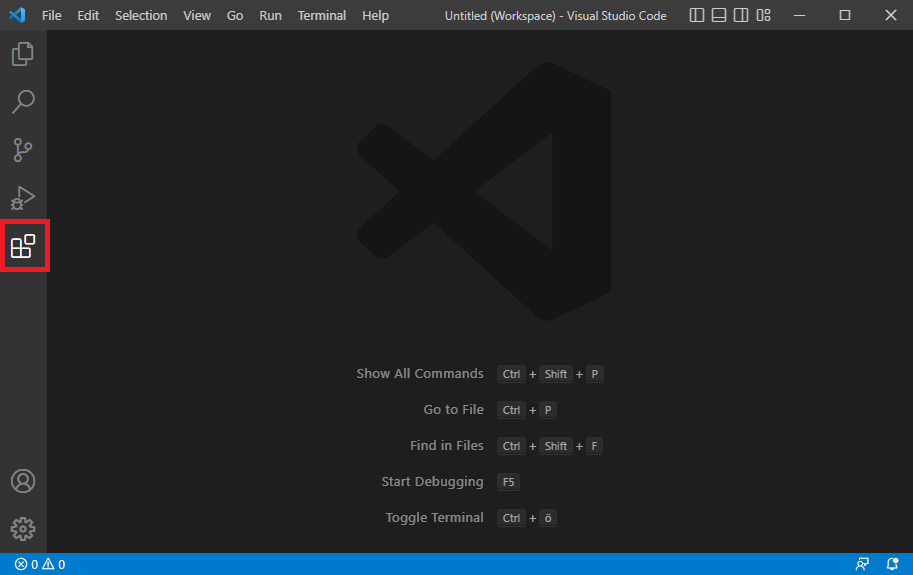Open the Accounts menu icon

[x=23, y=481]
